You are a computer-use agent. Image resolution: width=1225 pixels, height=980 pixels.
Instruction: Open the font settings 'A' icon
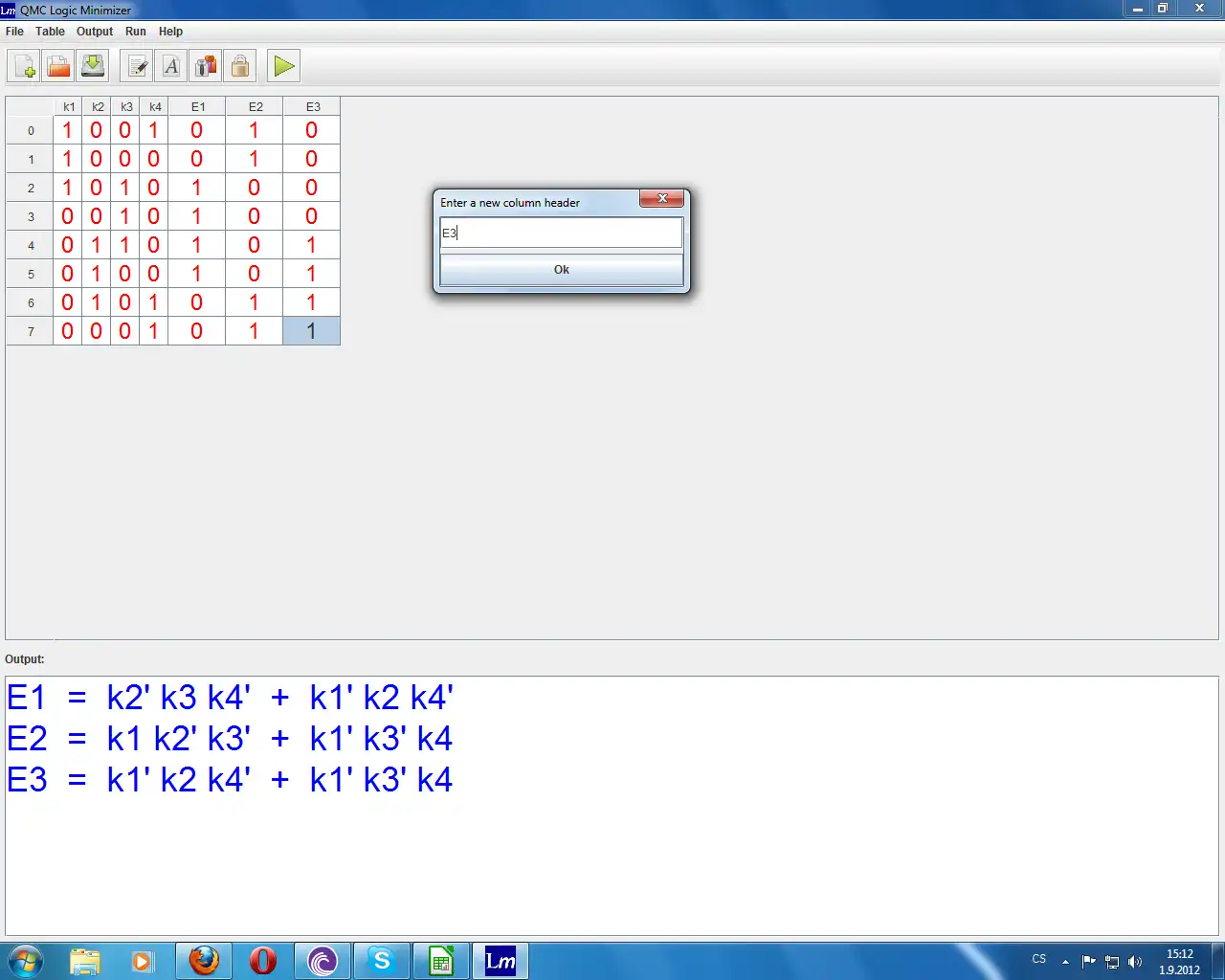coord(171,66)
